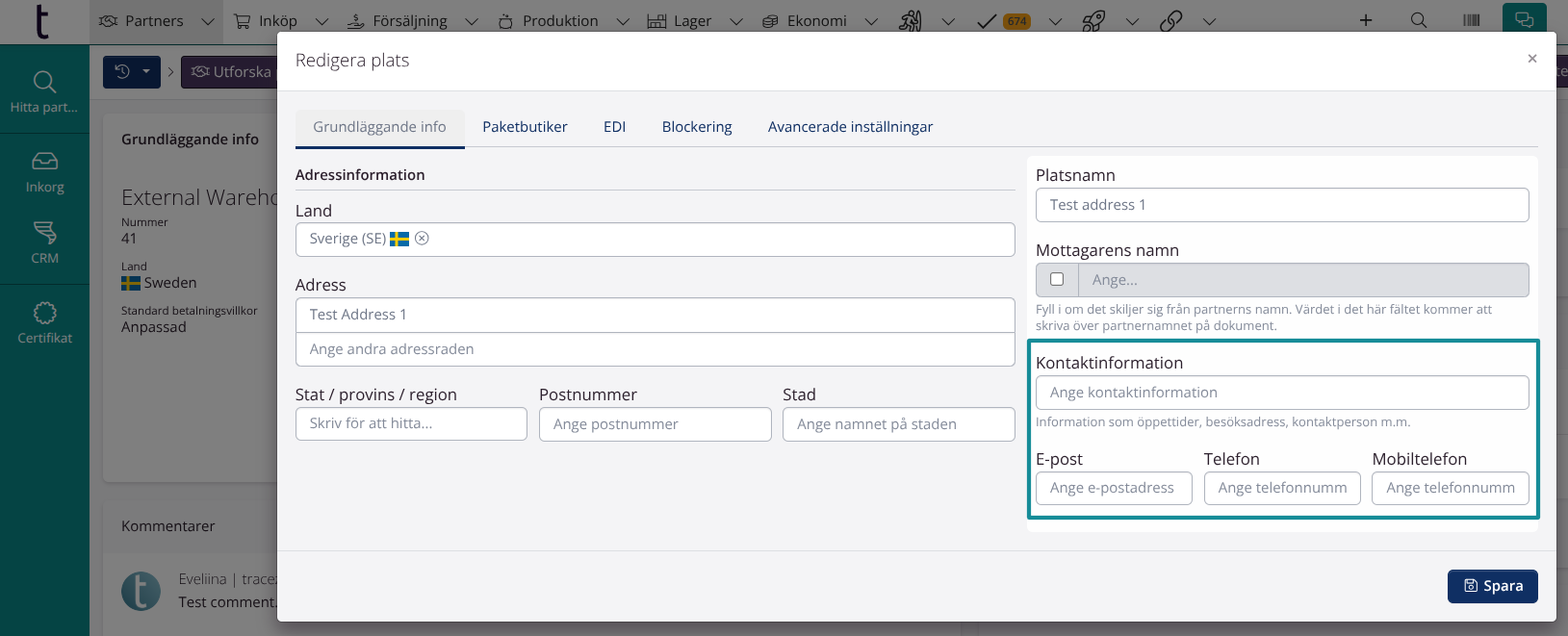Open Inkorg from the sidebar
This screenshot has width=1568, height=636.
point(44,172)
